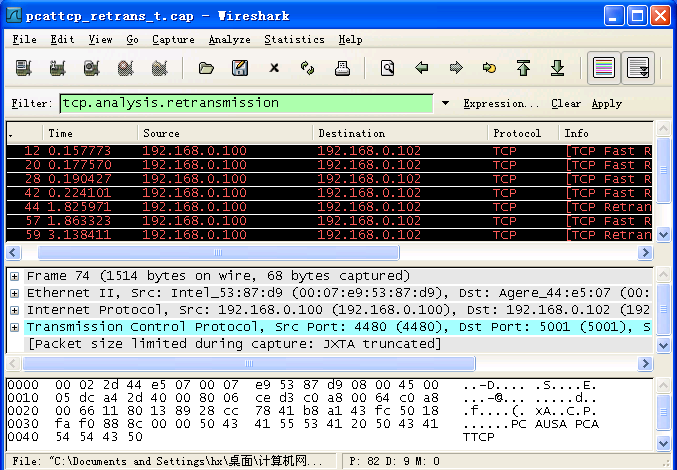Screen dimensions: 677x470
Task: Expand the Ethernet II tree node
Action: coord(14,293)
